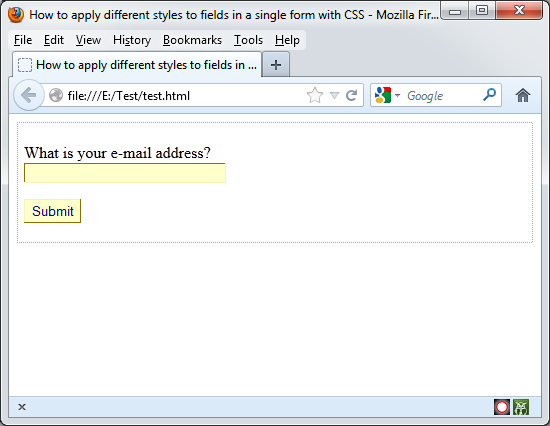Click the search magnifier icon
The image size is (550, 426).
tap(489, 95)
